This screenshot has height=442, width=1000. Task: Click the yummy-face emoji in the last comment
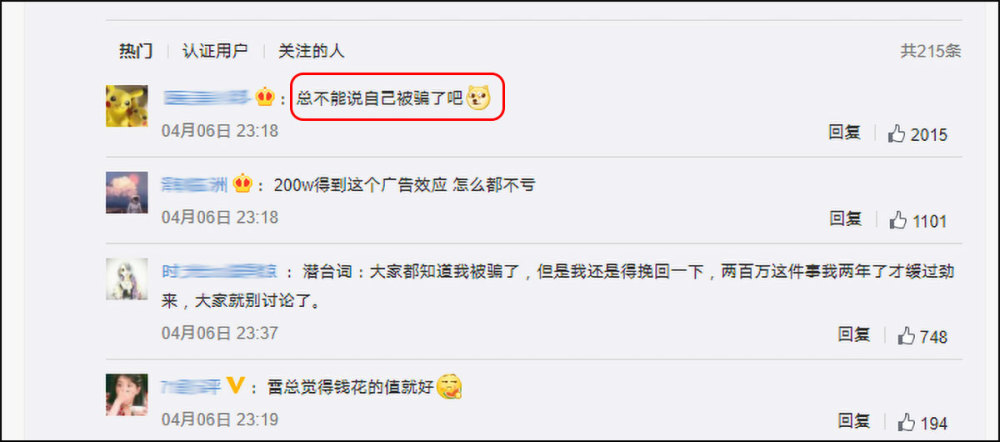point(450,387)
